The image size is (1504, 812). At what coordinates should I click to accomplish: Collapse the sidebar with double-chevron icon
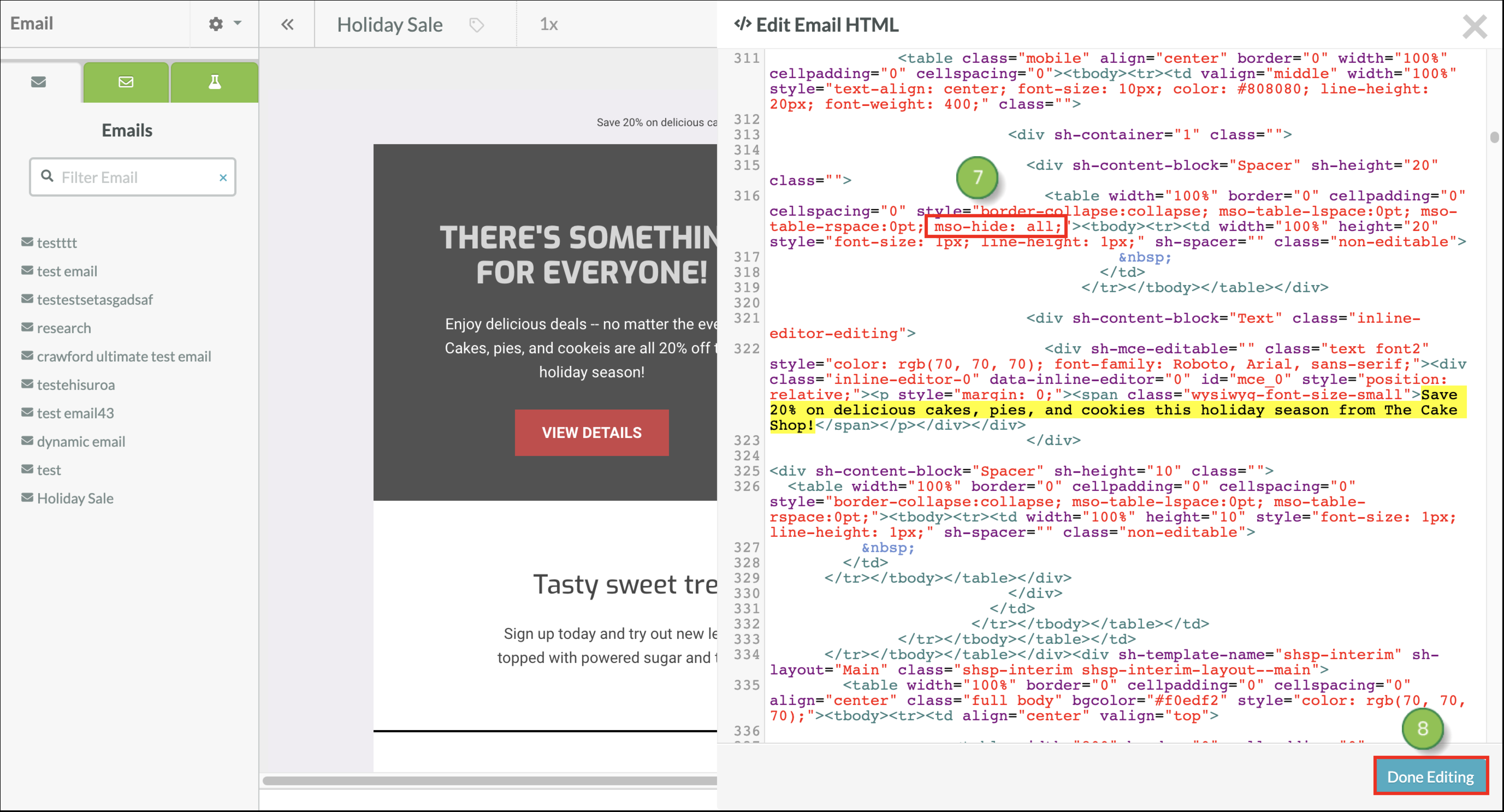pos(287,25)
